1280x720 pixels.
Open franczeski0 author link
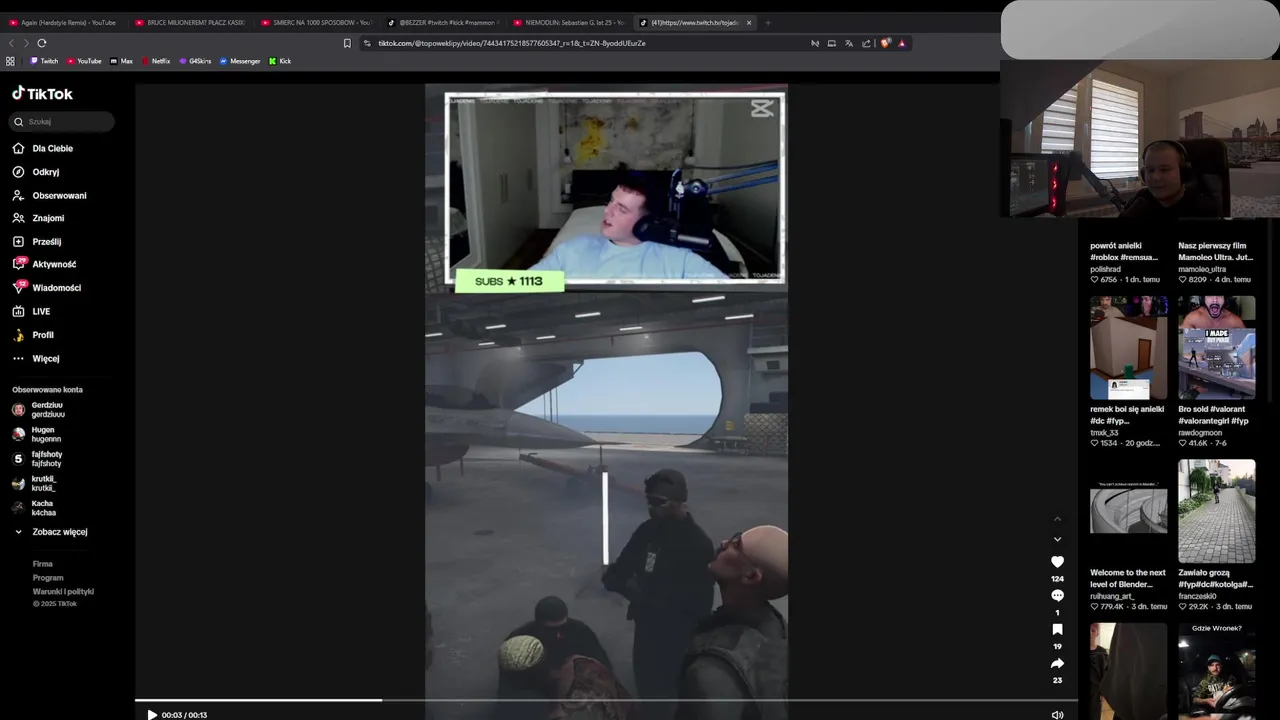[1199, 596]
